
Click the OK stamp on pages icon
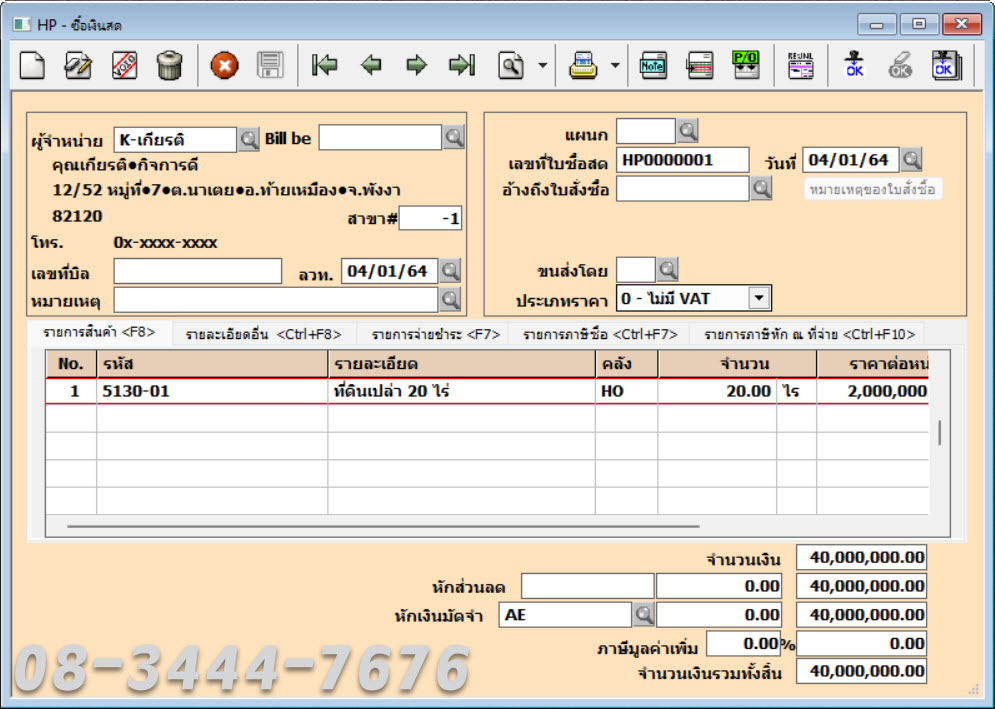coord(946,65)
